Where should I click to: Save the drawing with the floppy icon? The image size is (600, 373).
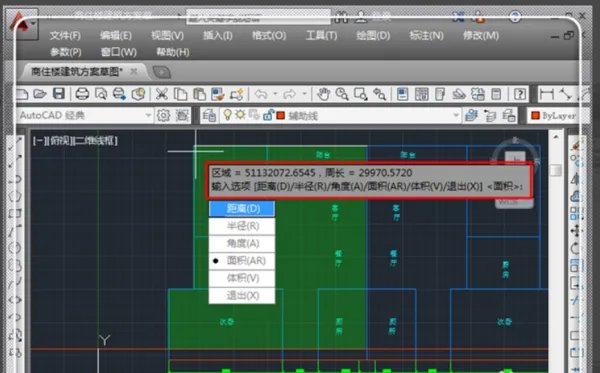point(59,94)
